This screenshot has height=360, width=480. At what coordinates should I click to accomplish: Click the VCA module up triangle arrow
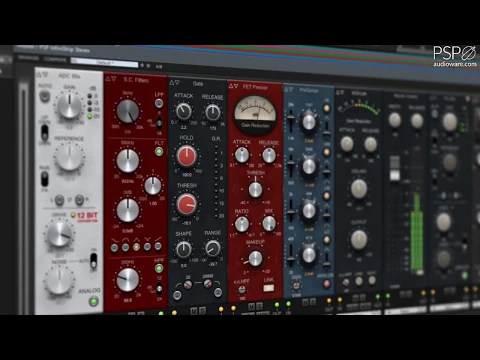pyautogui.click(x=338, y=92)
